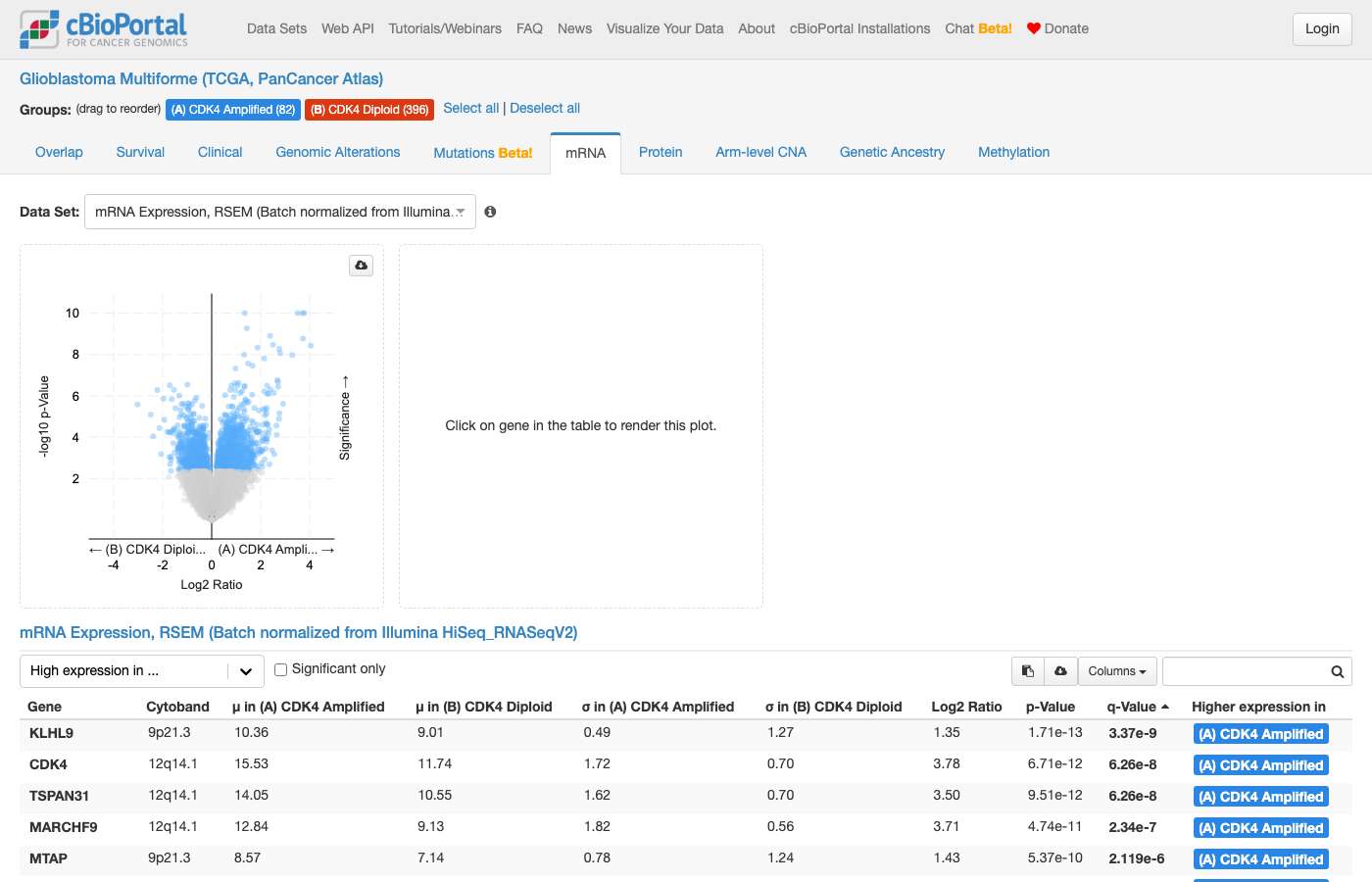Sort by the p-Value column header
This screenshot has width=1372, height=882.
pyautogui.click(x=1051, y=707)
